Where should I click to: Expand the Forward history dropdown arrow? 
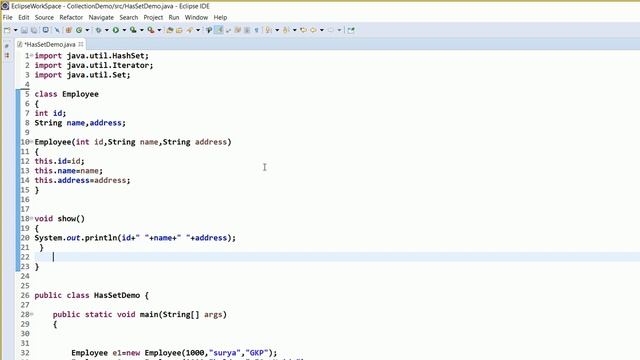(339, 30)
